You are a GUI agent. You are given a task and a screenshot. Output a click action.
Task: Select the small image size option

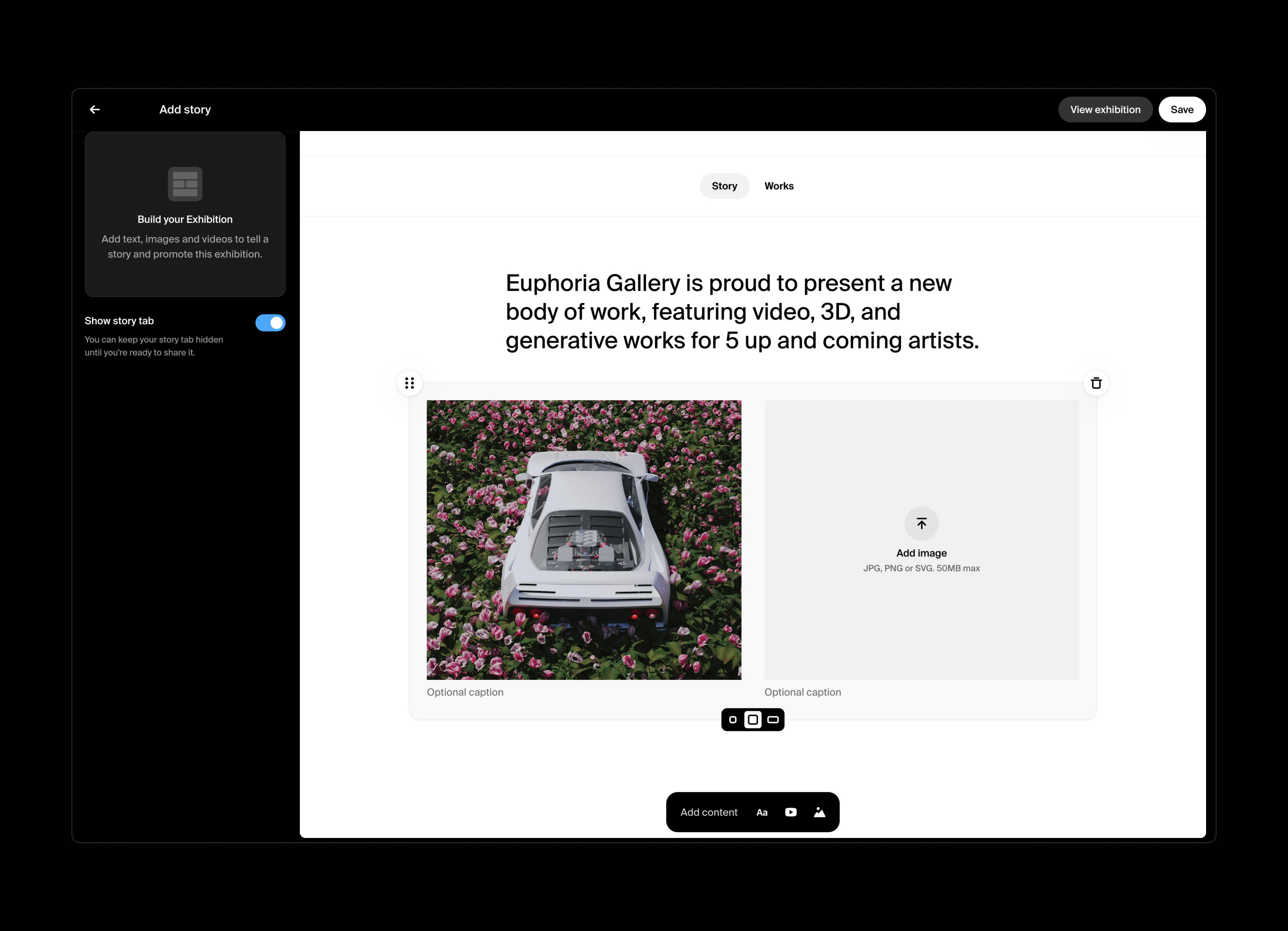(733, 720)
